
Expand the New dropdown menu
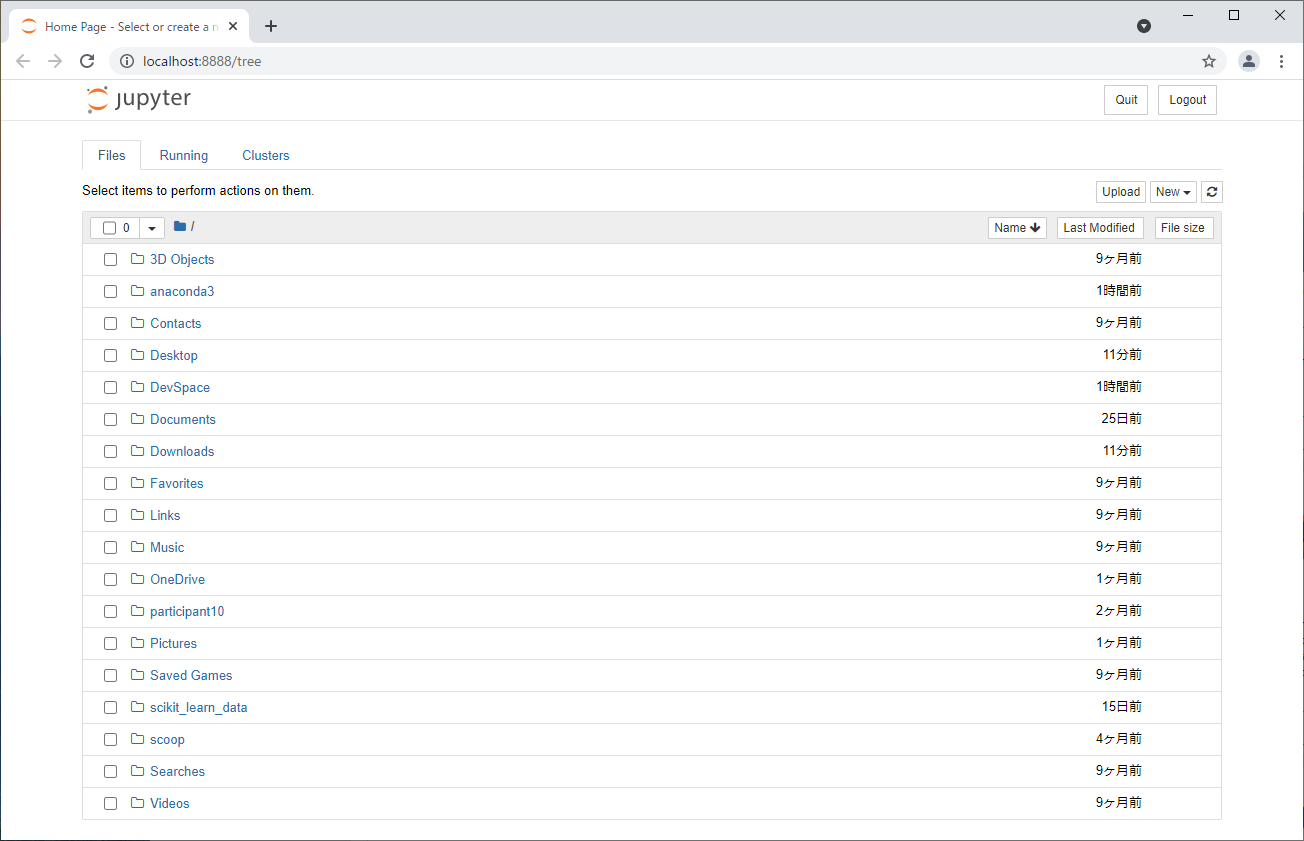(1173, 192)
